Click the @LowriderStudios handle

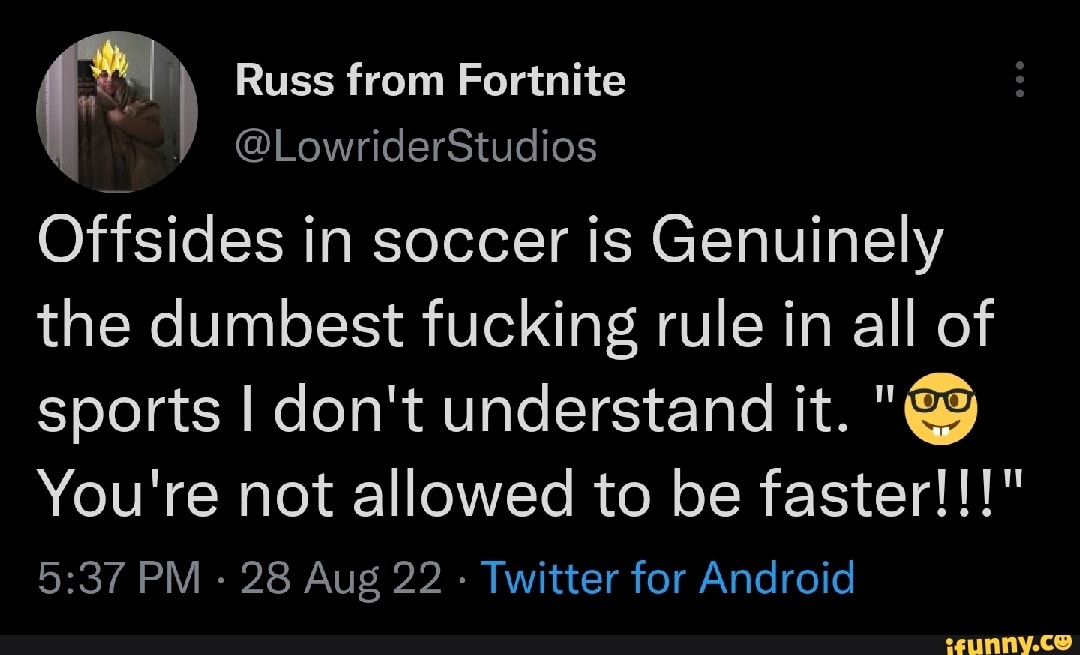click(x=415, y=147)
